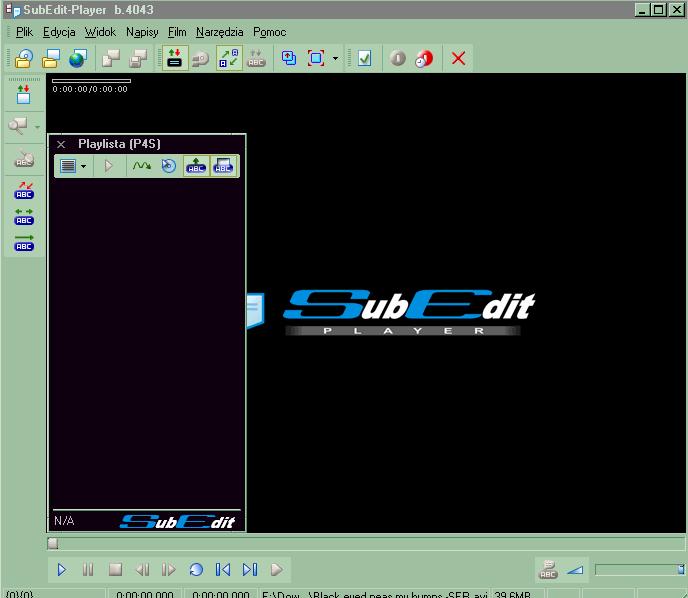Viewport: 688px width, 598px height.
Task: Click the grayed ABC icon near volume
Action: tap(548, 569)
